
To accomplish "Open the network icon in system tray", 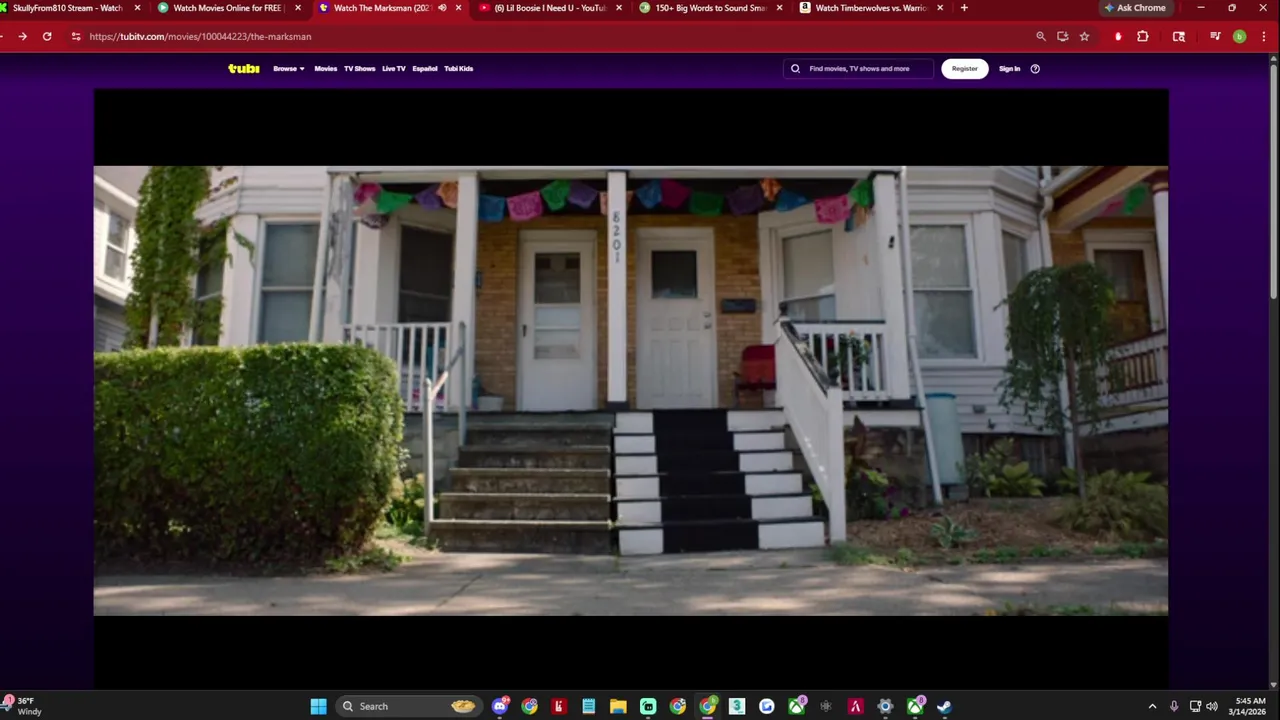I will tap(1195, 707).
